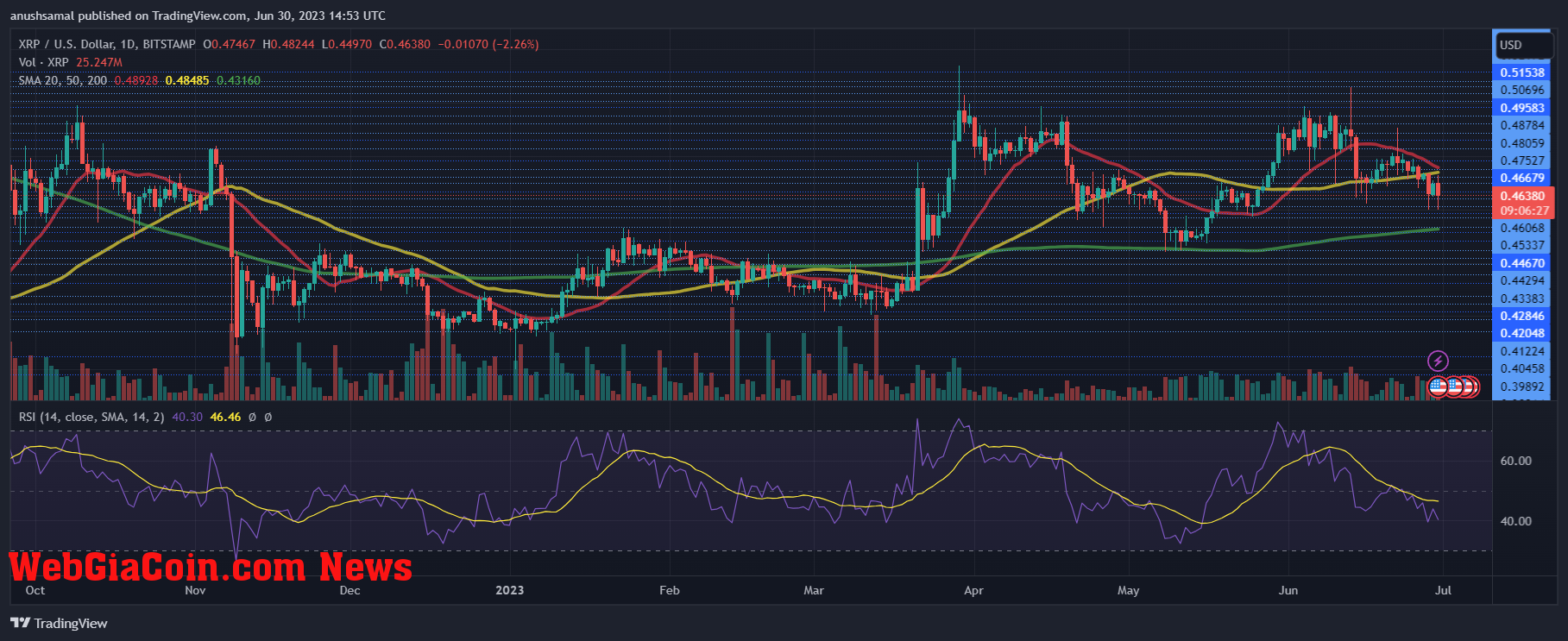Screen dimensions: 1568x641
Task: Click the 0.41224 price axis label
Action: (1522, 351)
